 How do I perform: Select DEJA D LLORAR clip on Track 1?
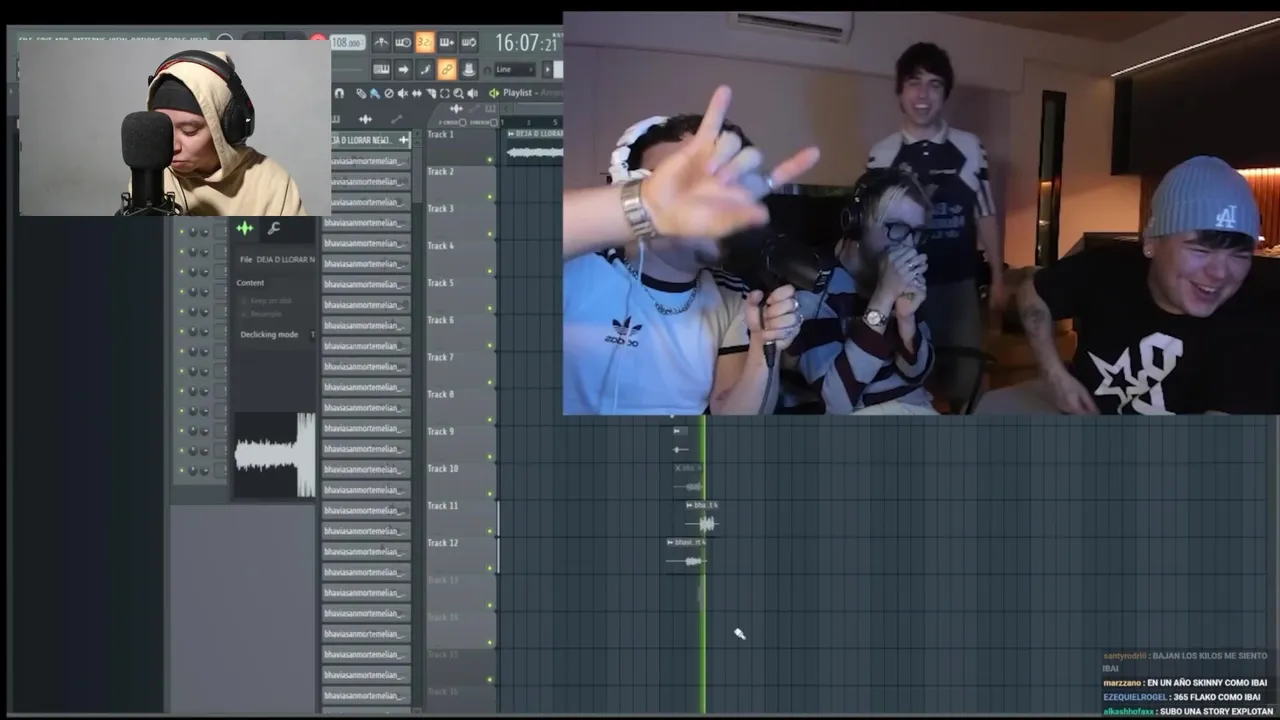(534, 146)
